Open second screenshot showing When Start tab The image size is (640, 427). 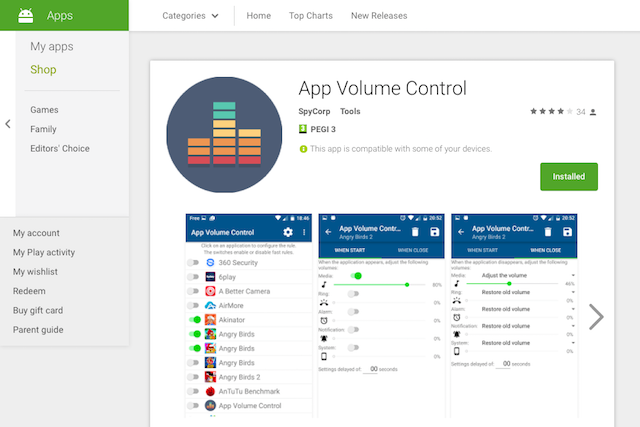pos(381,315)
